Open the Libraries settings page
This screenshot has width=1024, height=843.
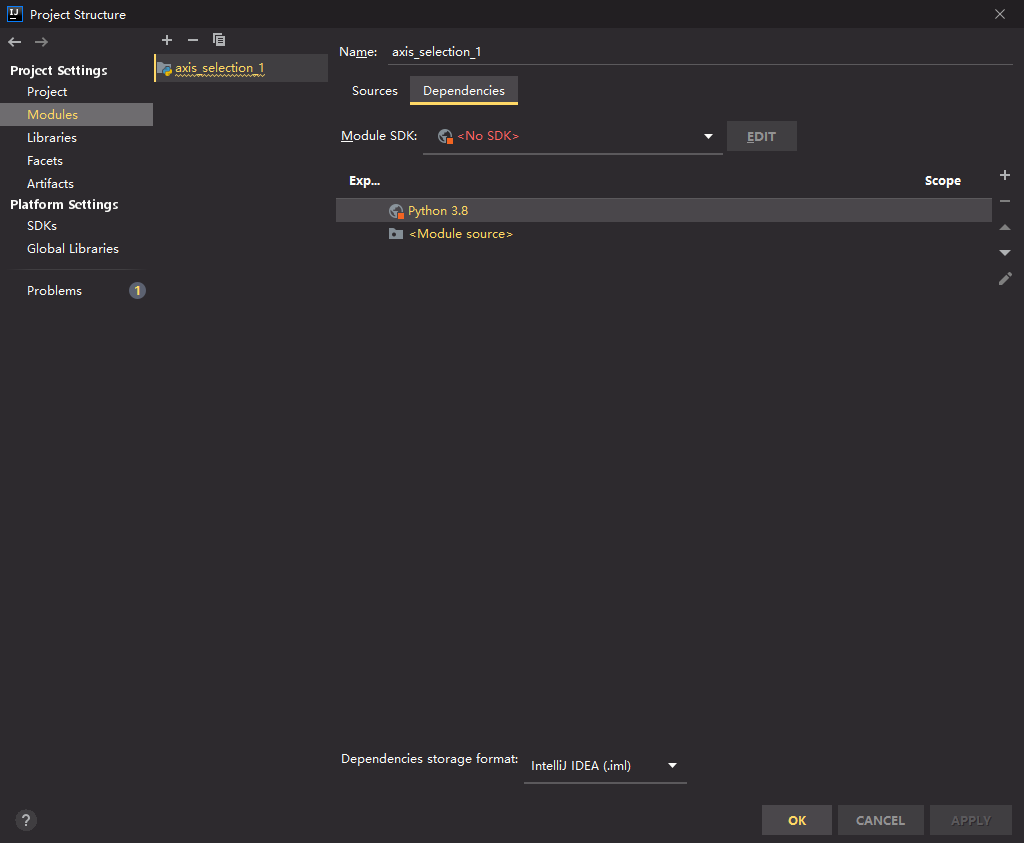pyautogui.click(x=52, y=138)
